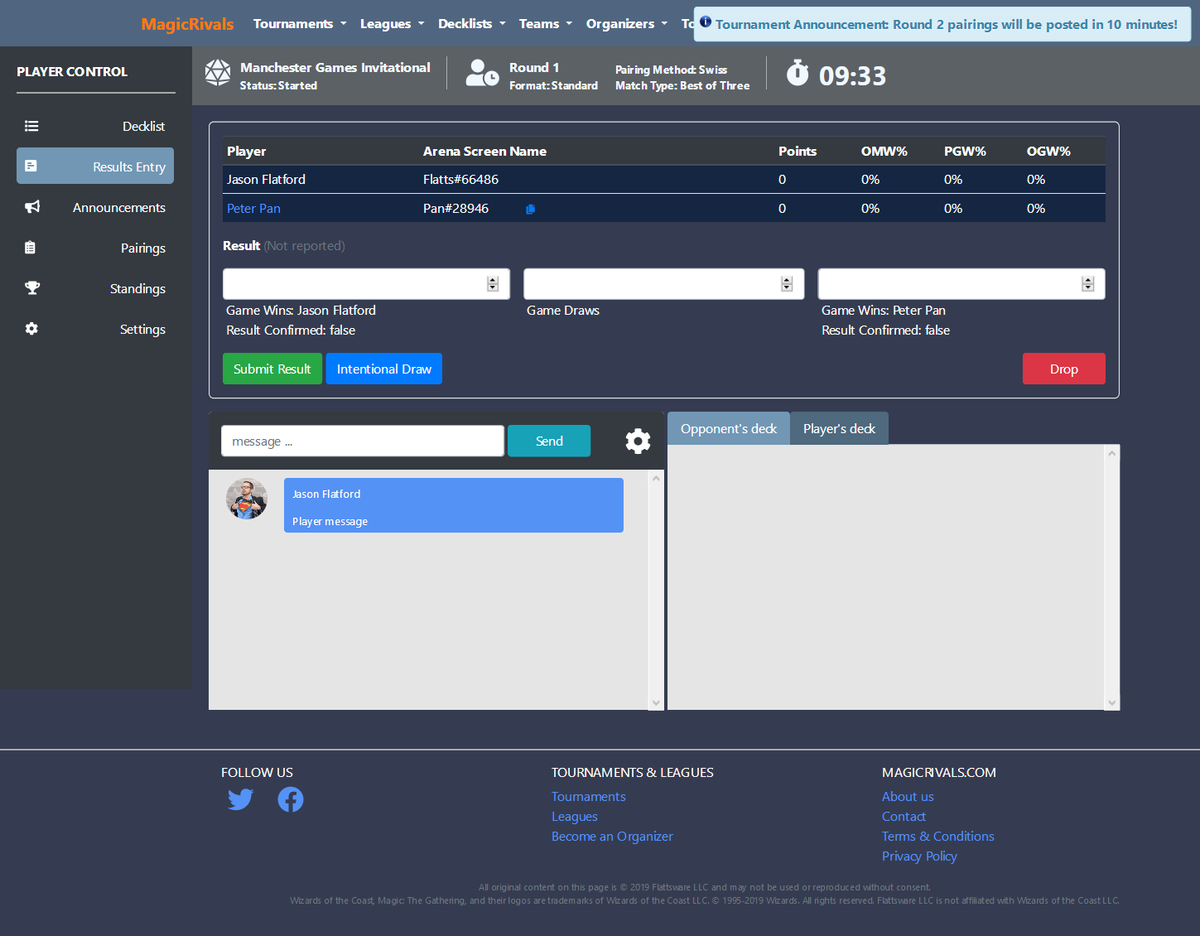Adjust Game Draws stepper arrows
This screenshot has width=1200, height=936.
click(x=787, y=284)
